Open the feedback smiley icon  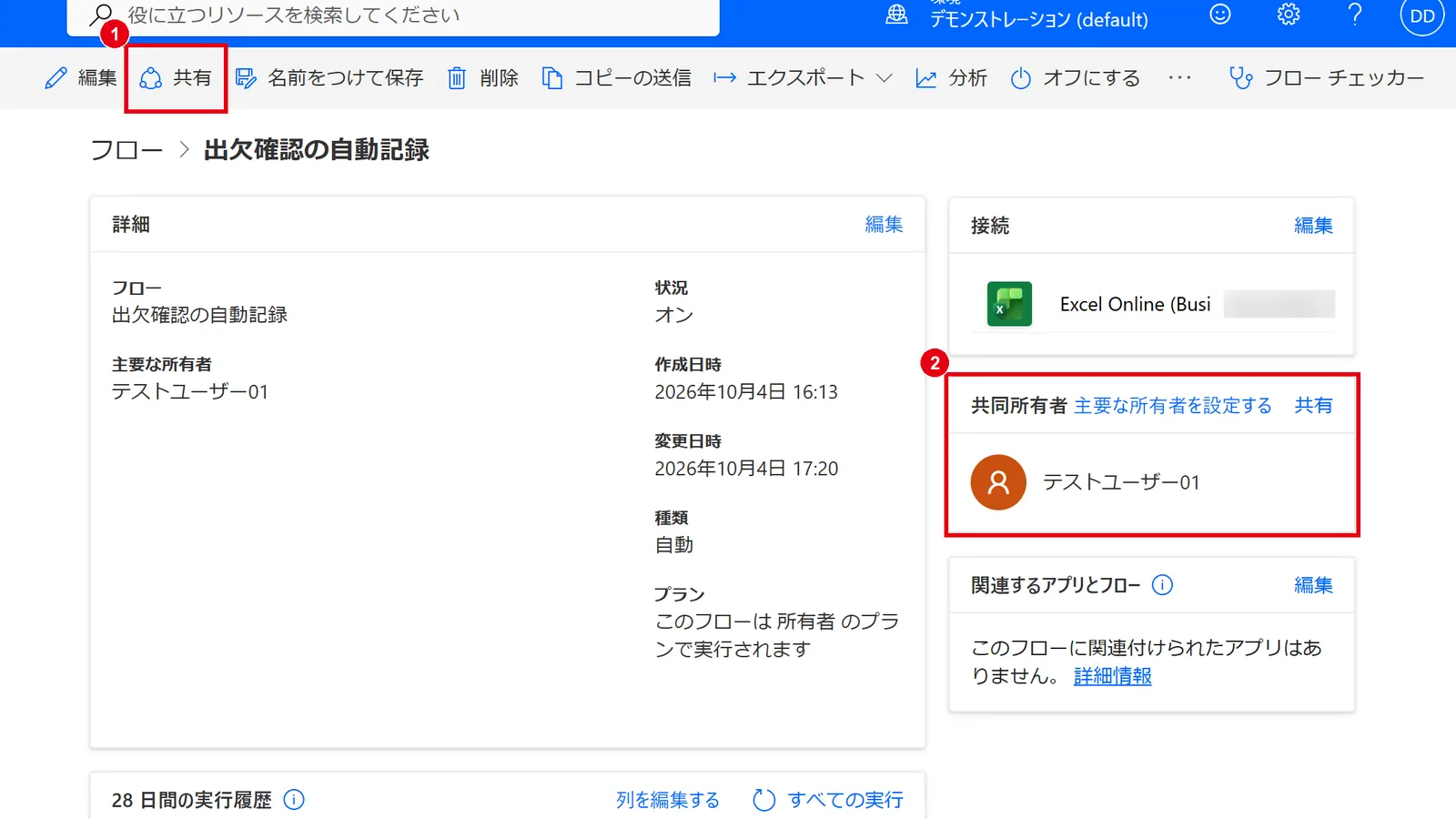[x=1219, y=15]
